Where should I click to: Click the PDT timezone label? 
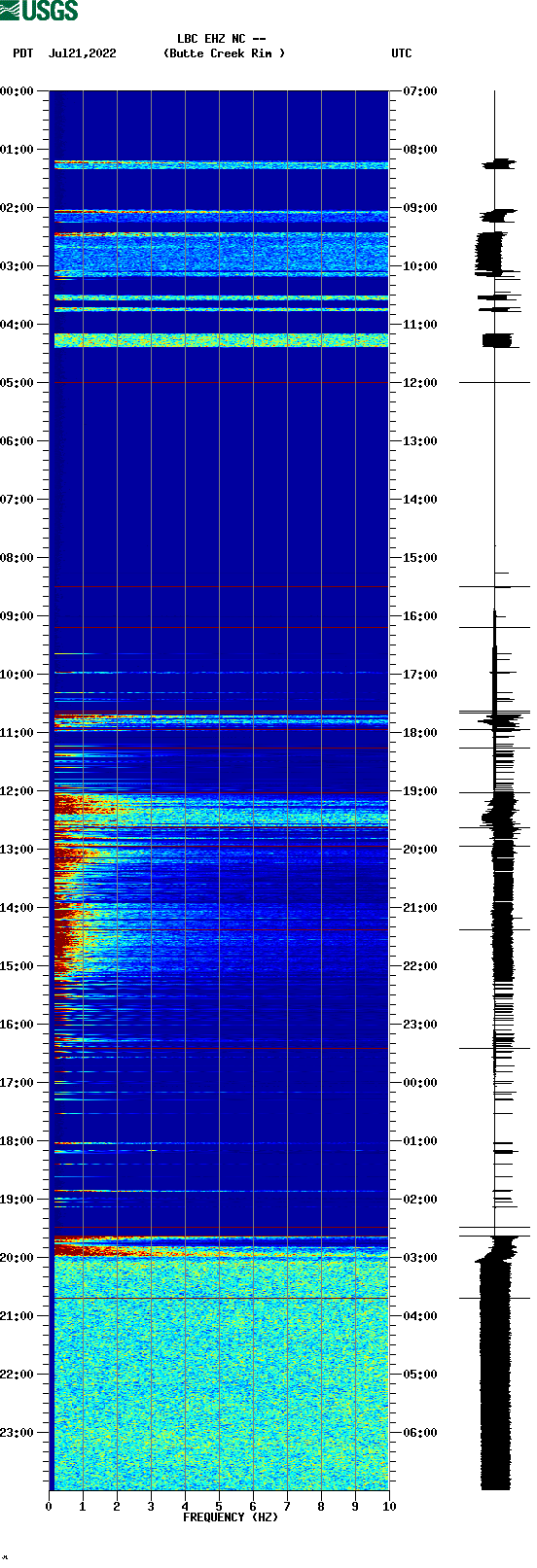click(23, 53)
